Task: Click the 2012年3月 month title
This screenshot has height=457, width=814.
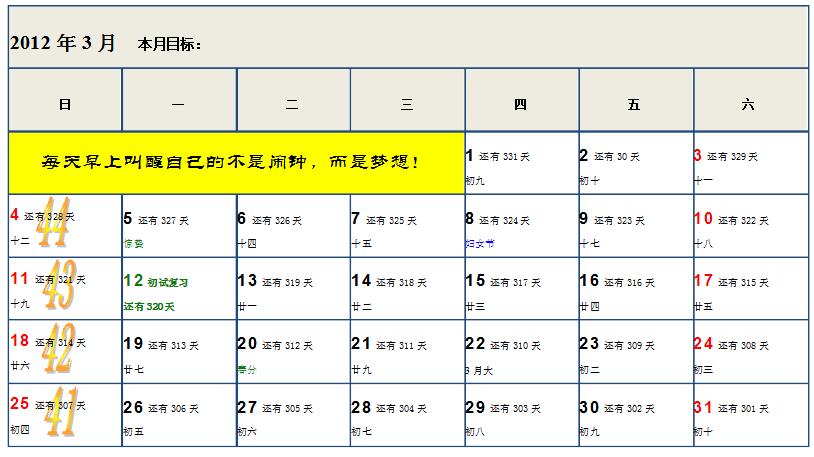Action: 63,44
